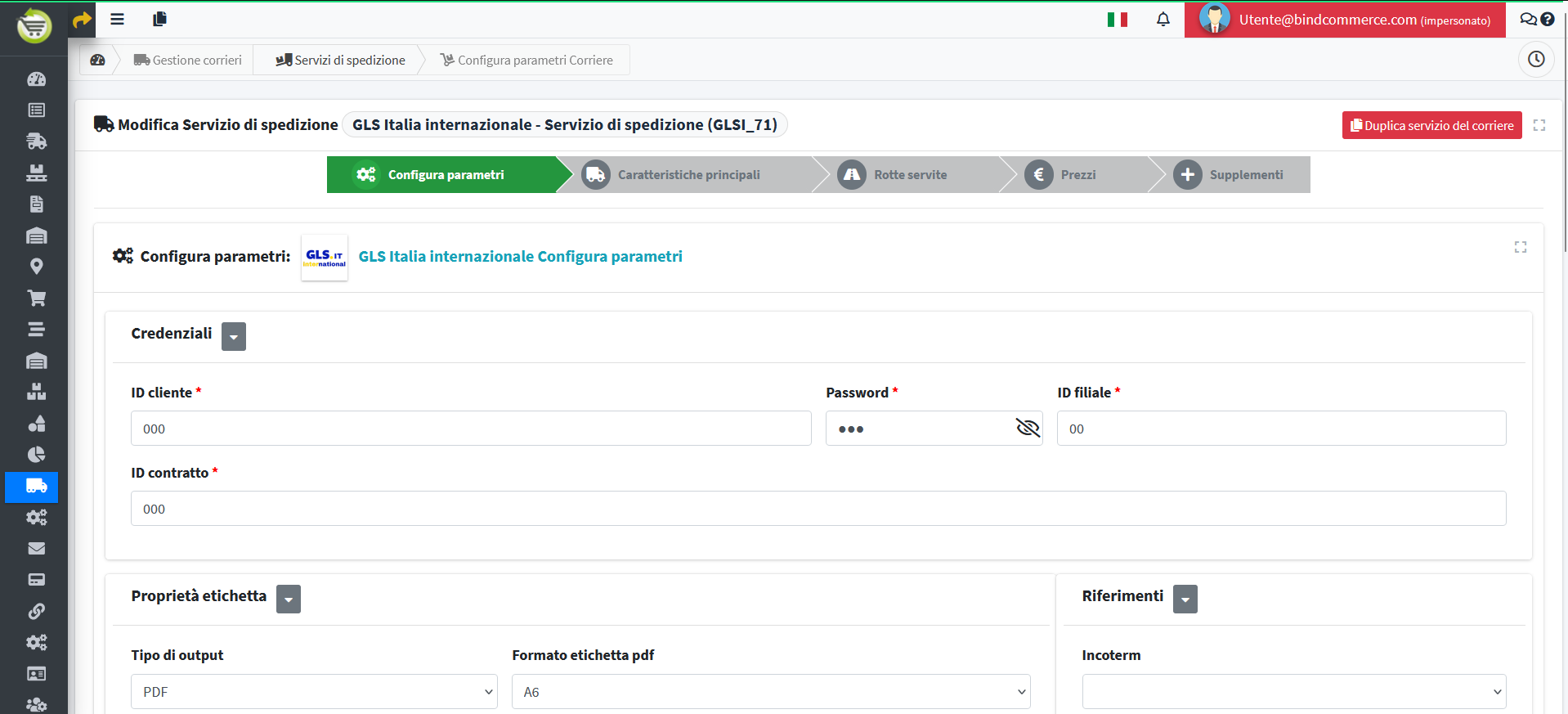Click the envelope mail sidebar icon
1568x714 pixels.
(x=37, y=549)
